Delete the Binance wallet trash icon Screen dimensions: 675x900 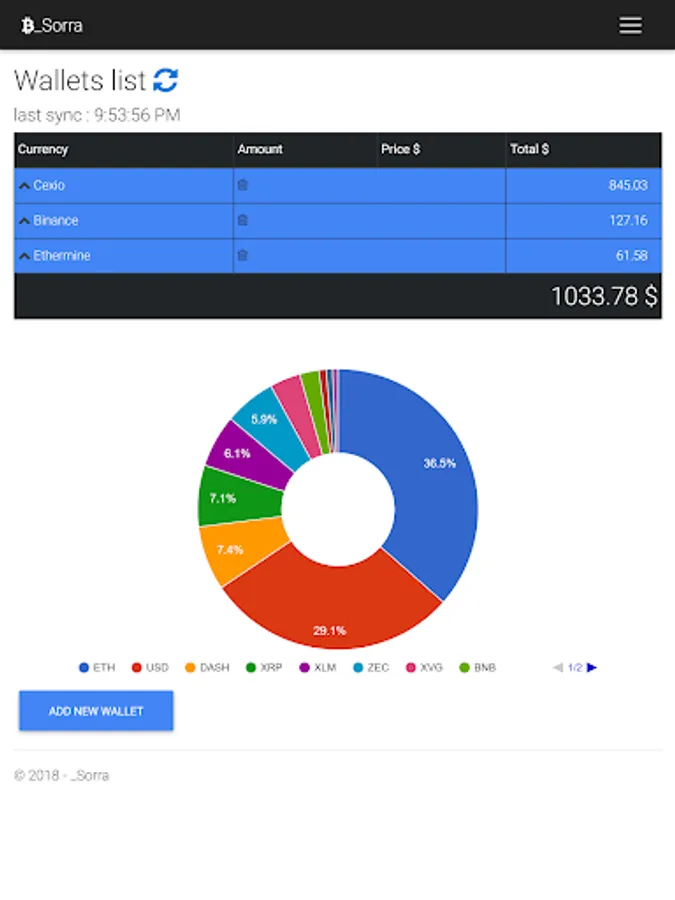242,220
